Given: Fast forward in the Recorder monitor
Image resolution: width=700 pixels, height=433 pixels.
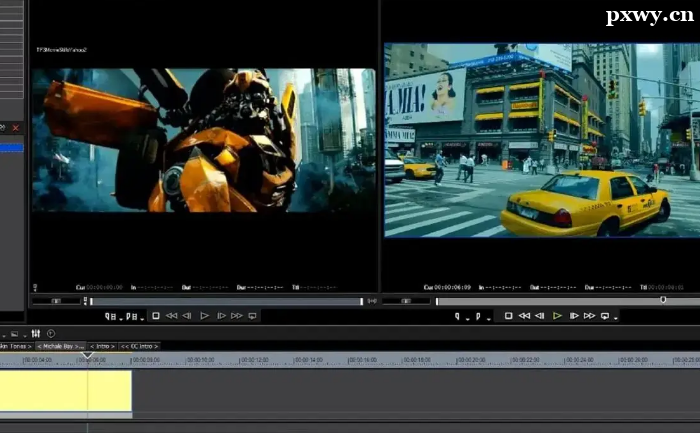Looking at the screenshot, I should coord(589,316).
